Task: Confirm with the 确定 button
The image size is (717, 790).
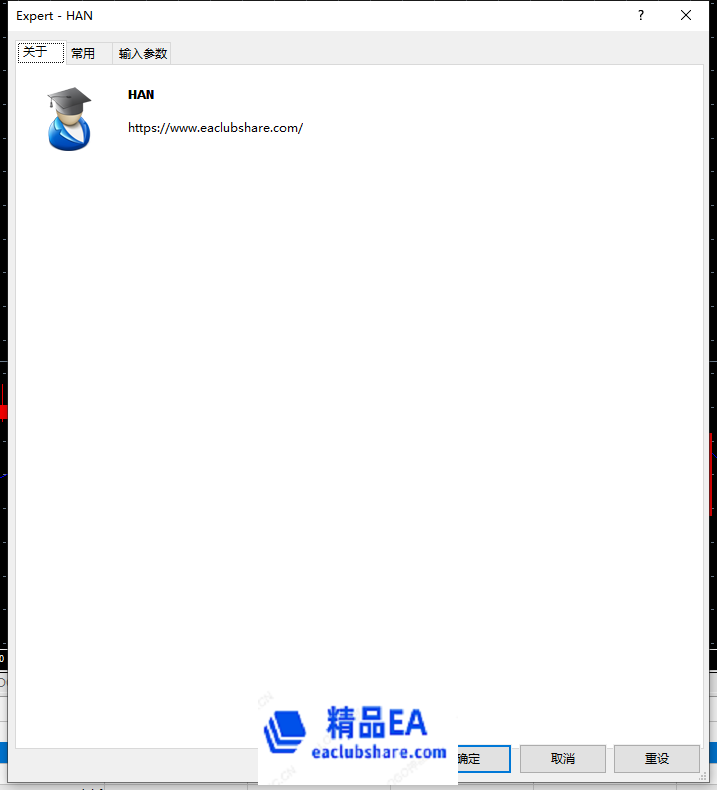Action: pos(484,758)
